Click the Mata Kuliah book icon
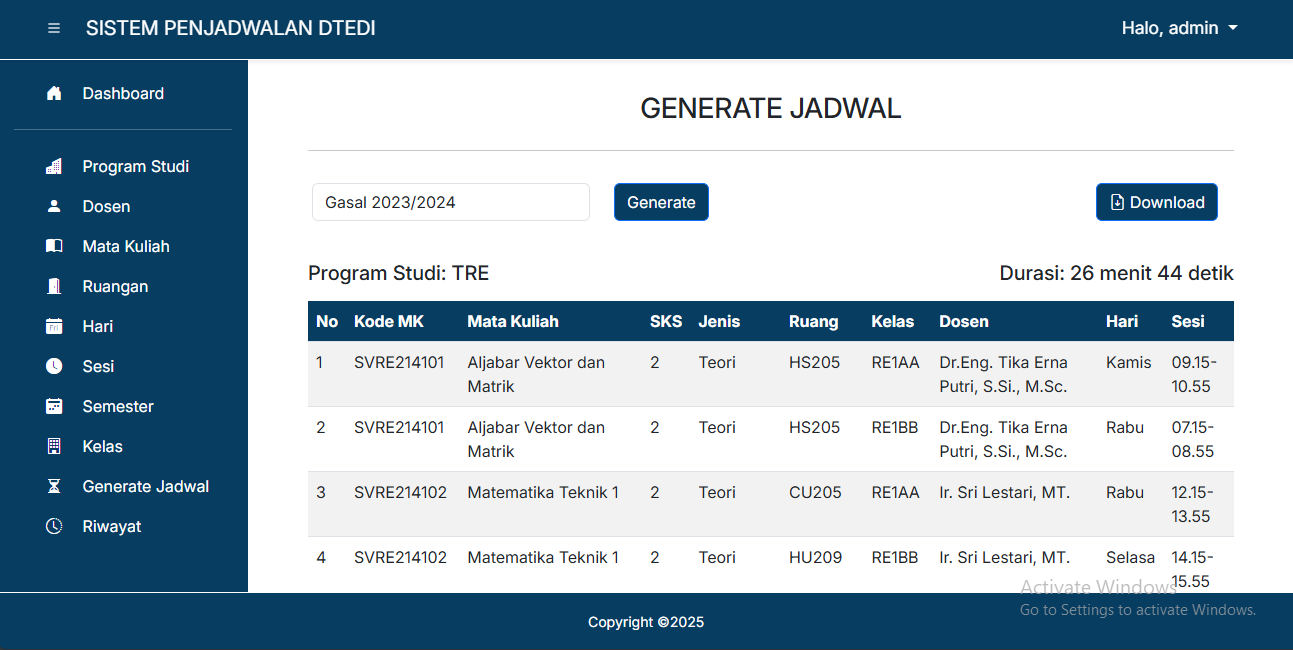The width and height of the screenshot is (1293, 650). pos(54,247)
